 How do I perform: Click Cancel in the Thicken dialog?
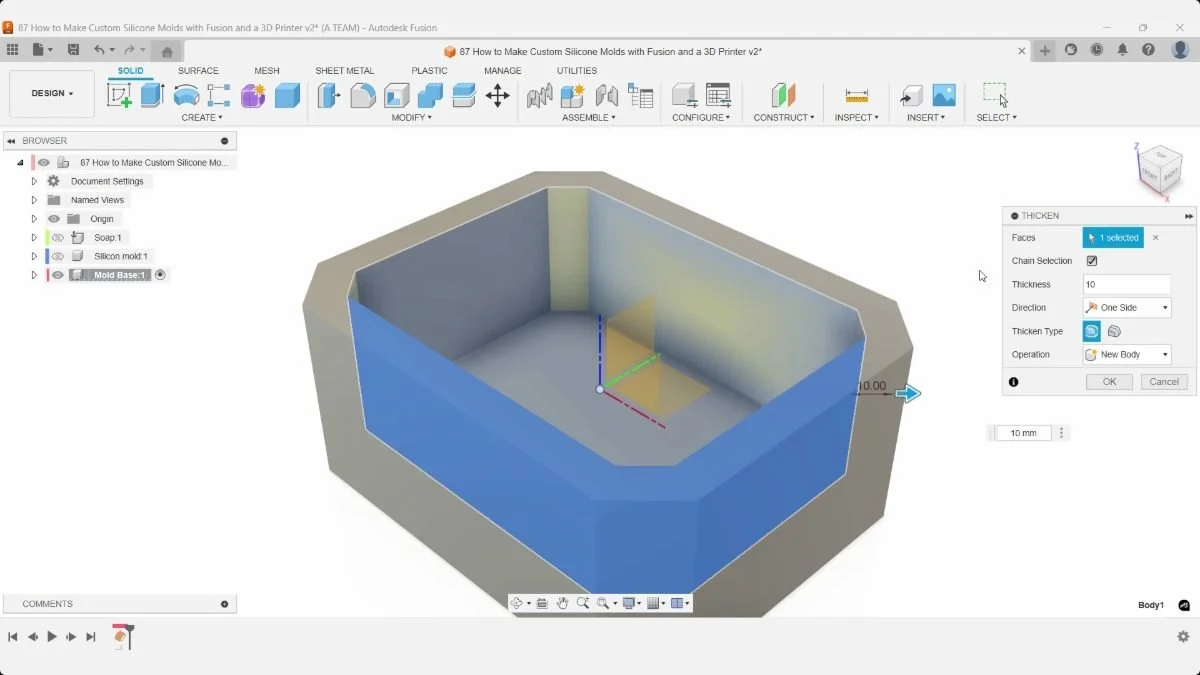pyautogui.click(x=1164, y=382)
